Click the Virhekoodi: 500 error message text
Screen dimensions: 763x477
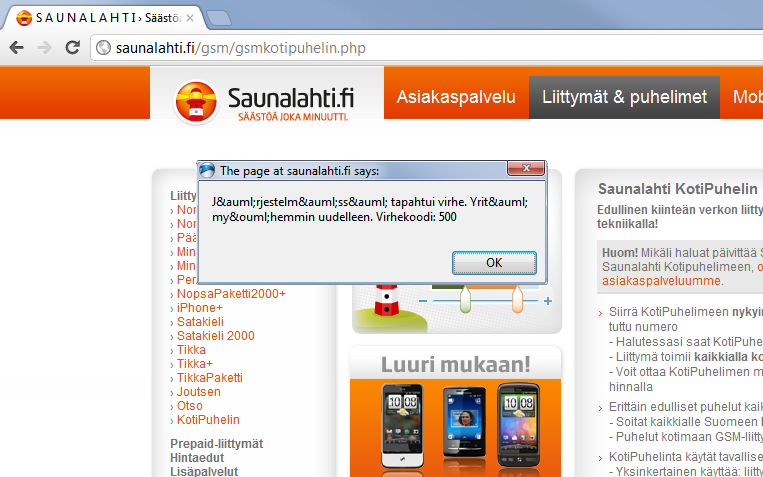pos(416,217)
